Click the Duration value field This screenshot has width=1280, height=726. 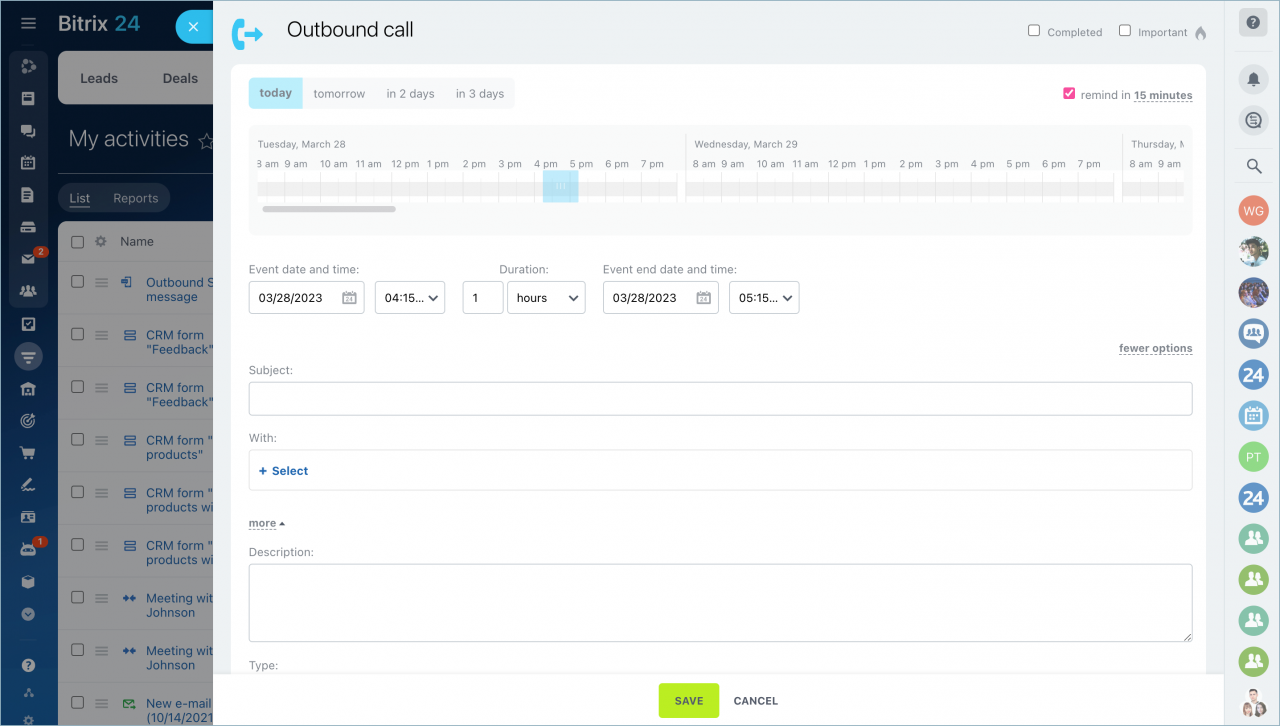click(483, 298)
